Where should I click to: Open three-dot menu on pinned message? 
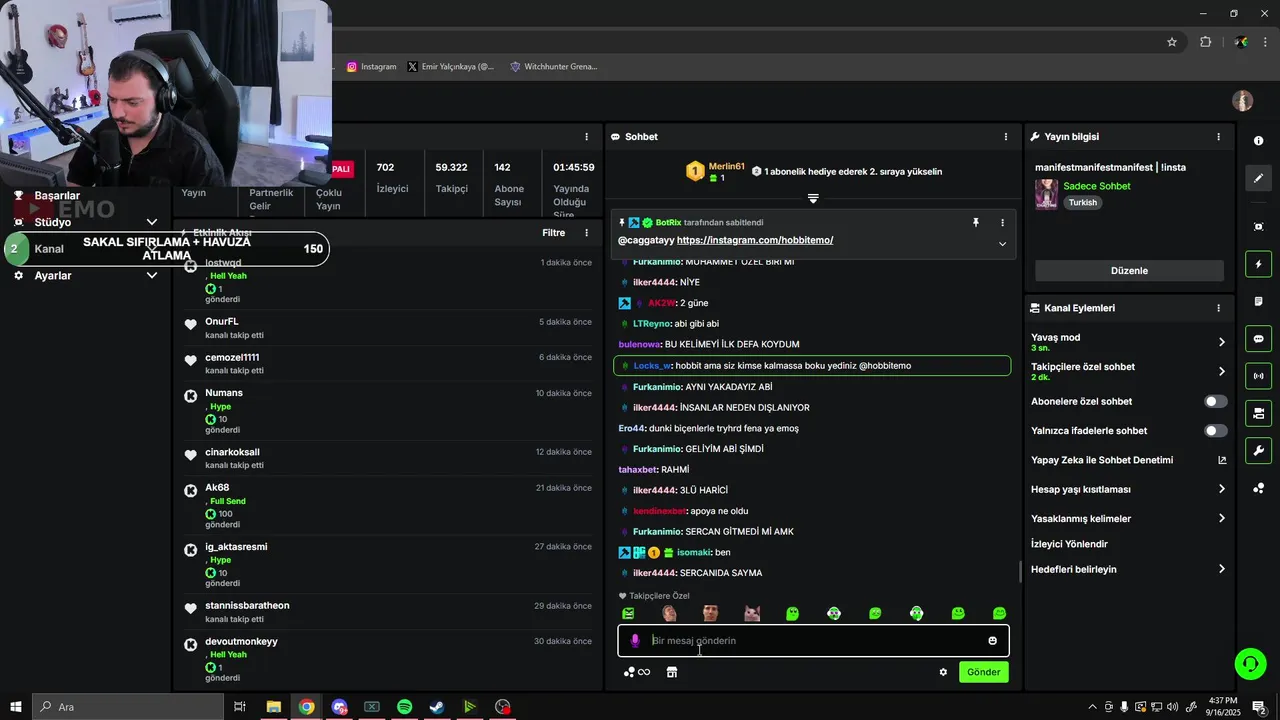[1002, 223]
